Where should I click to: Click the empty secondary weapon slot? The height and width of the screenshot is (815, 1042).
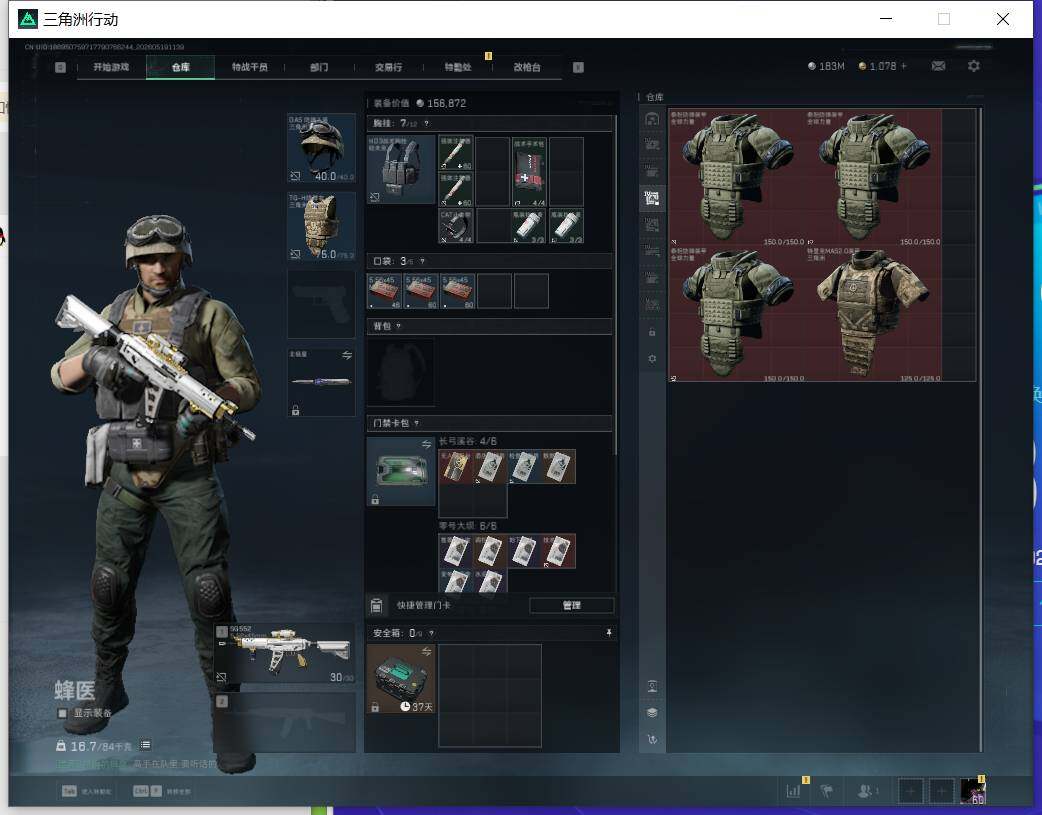[x=285, y=722]
